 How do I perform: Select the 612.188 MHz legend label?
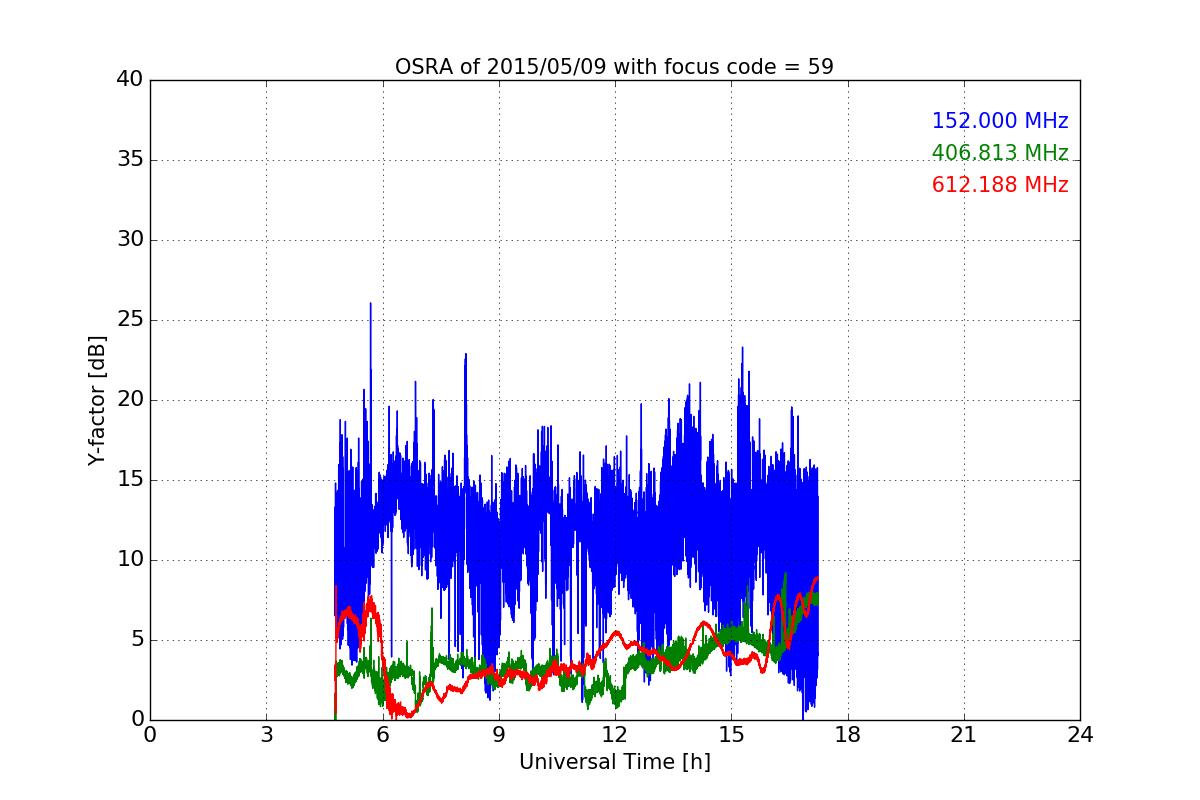click(x=1000, y=185)
